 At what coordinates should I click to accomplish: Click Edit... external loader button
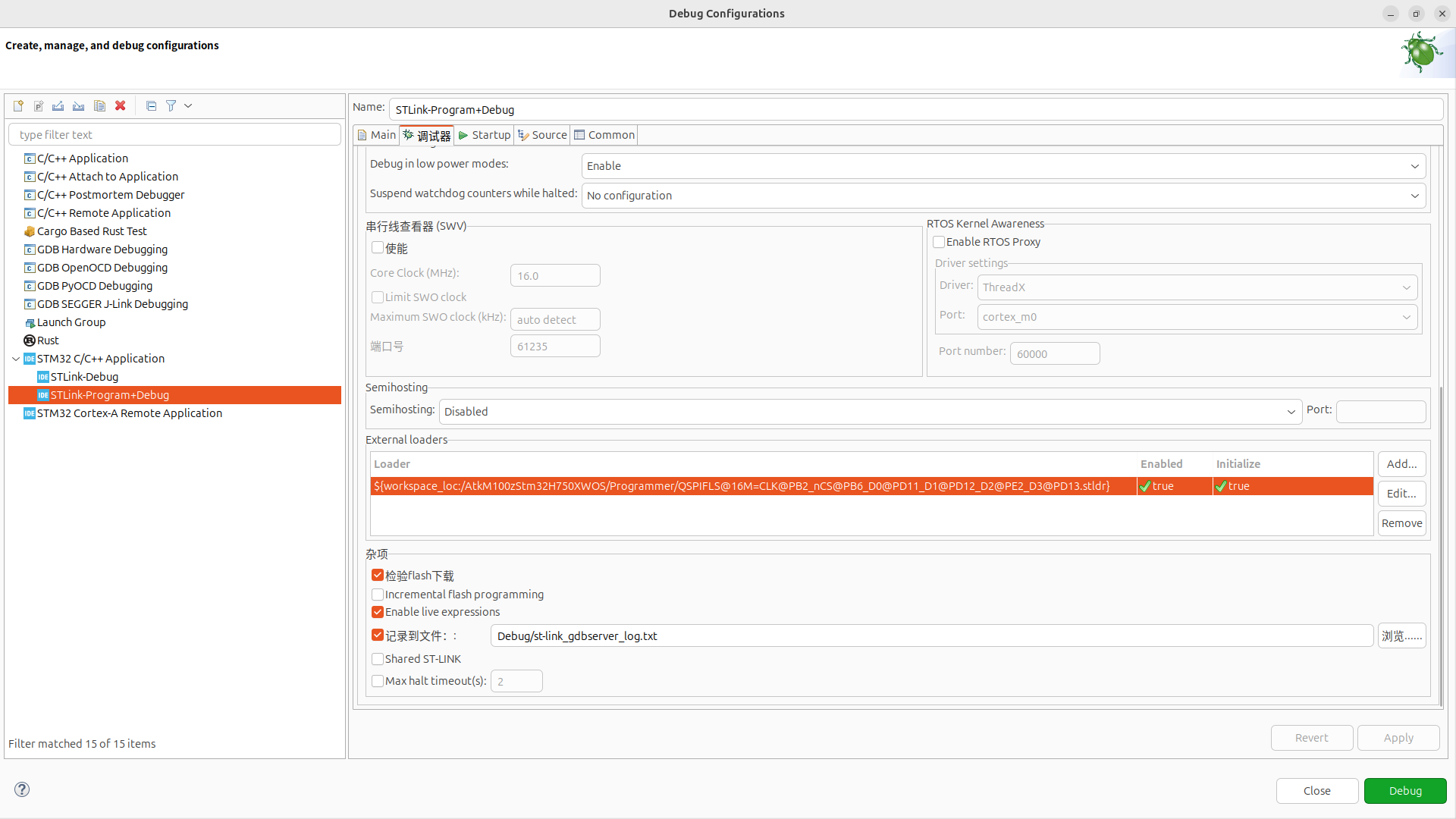pos(1401,494)
